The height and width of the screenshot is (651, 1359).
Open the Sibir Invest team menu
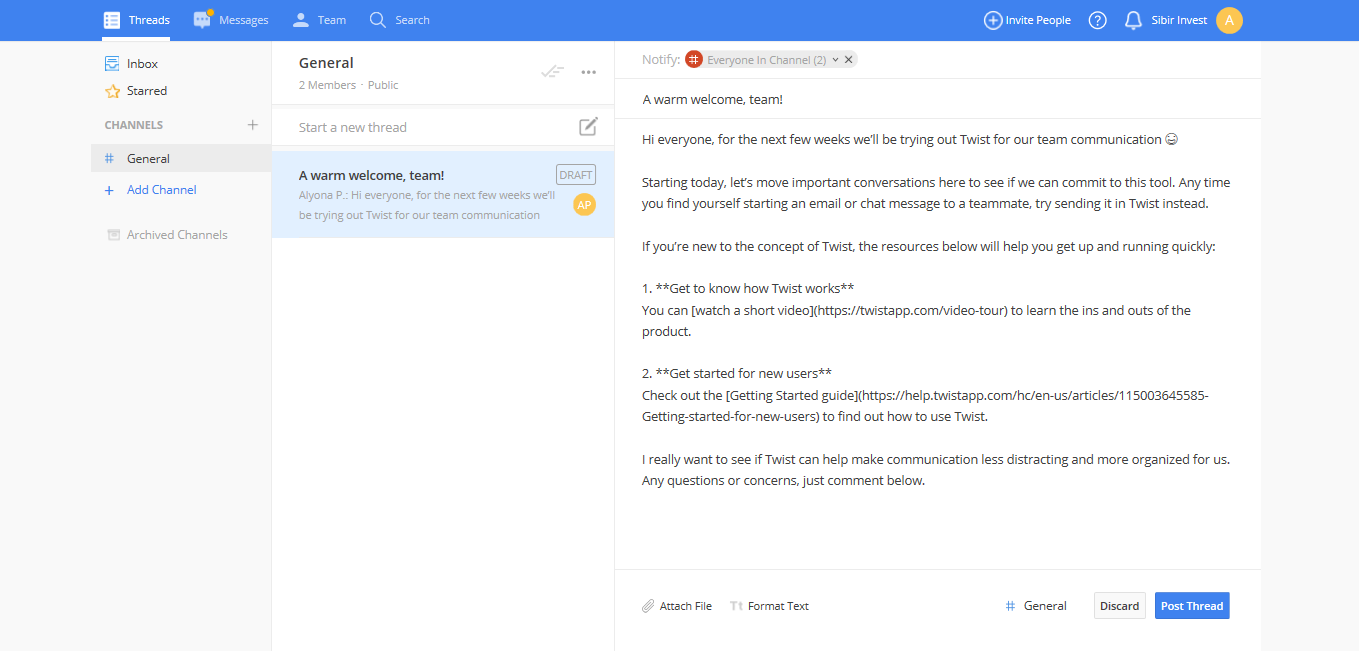pos(1179,20)
